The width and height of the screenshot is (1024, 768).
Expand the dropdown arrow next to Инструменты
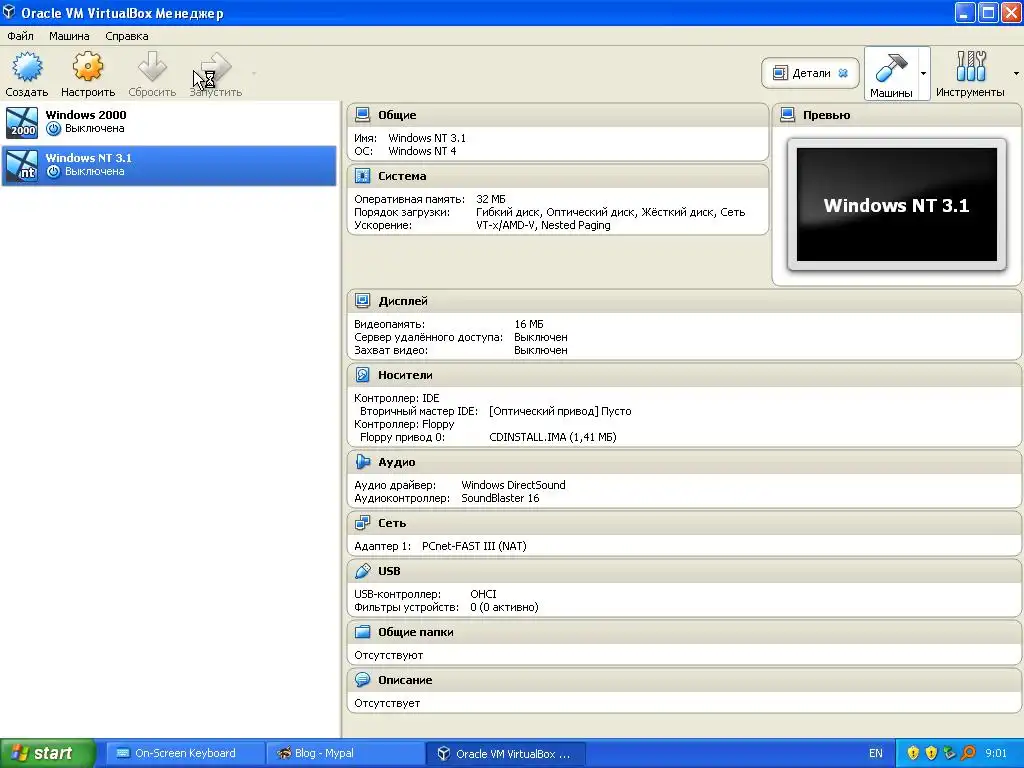[x=1016, y=73]
